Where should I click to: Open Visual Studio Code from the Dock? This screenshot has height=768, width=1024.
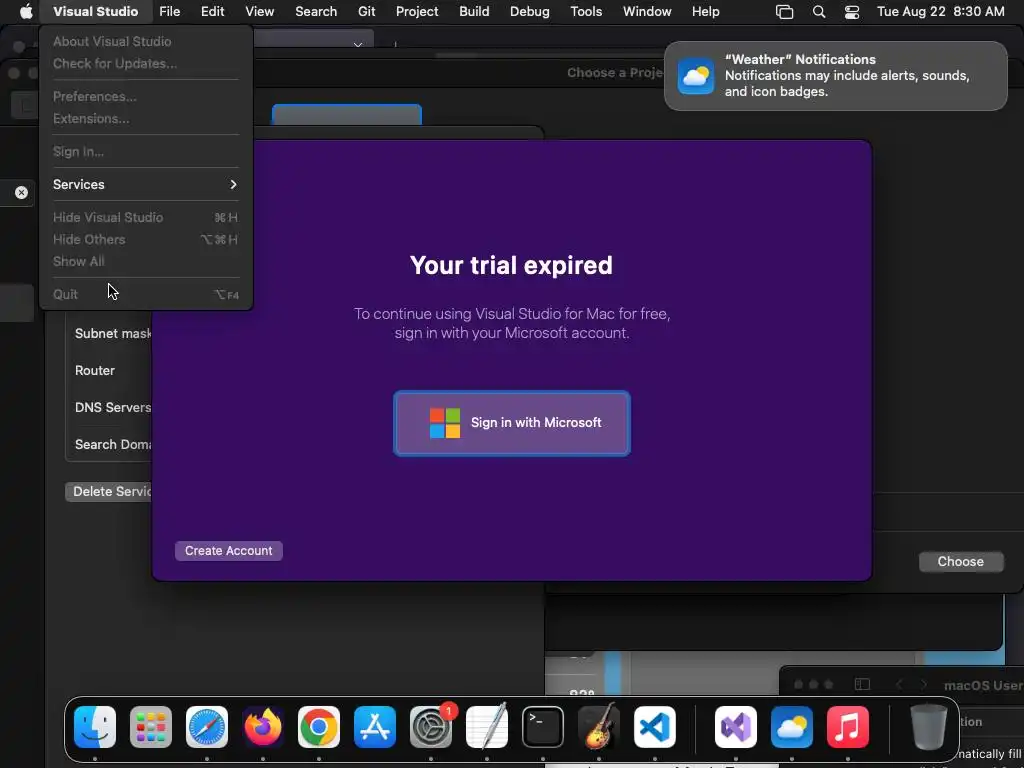pos(654,727)
